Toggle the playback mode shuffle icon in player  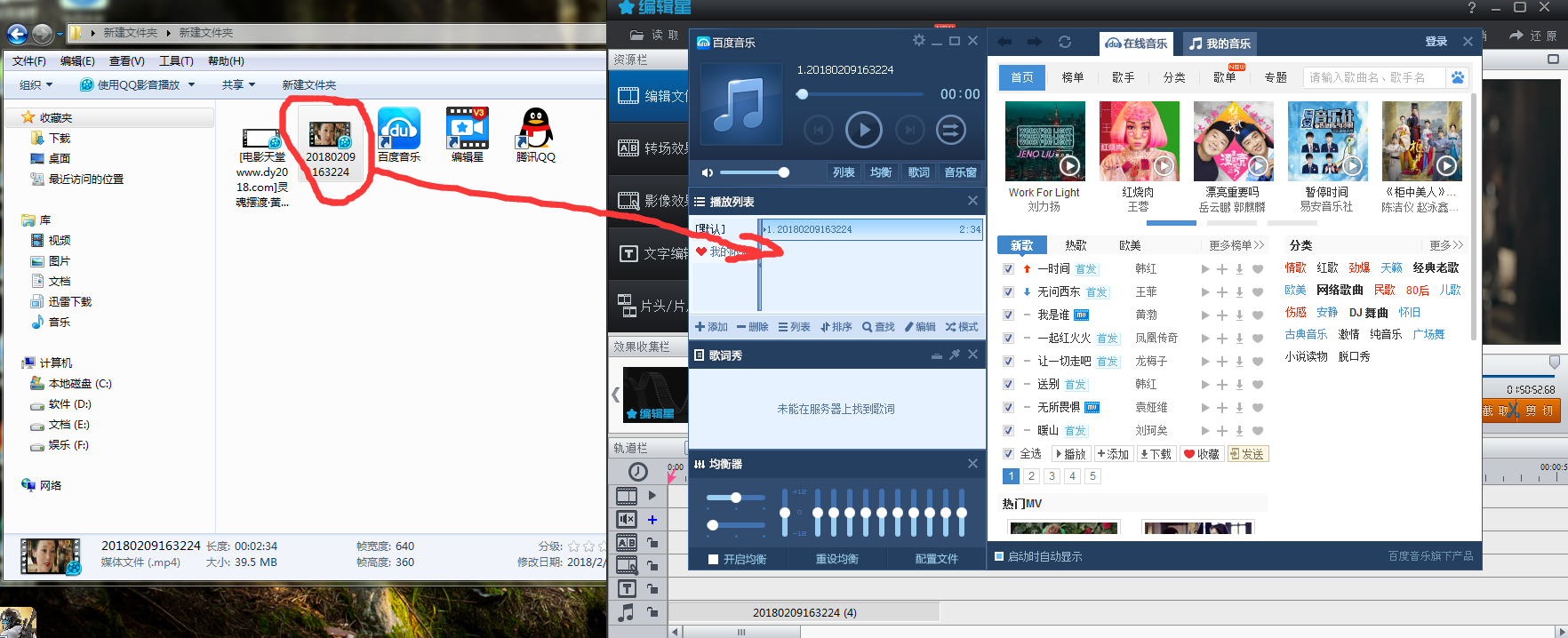950,130
